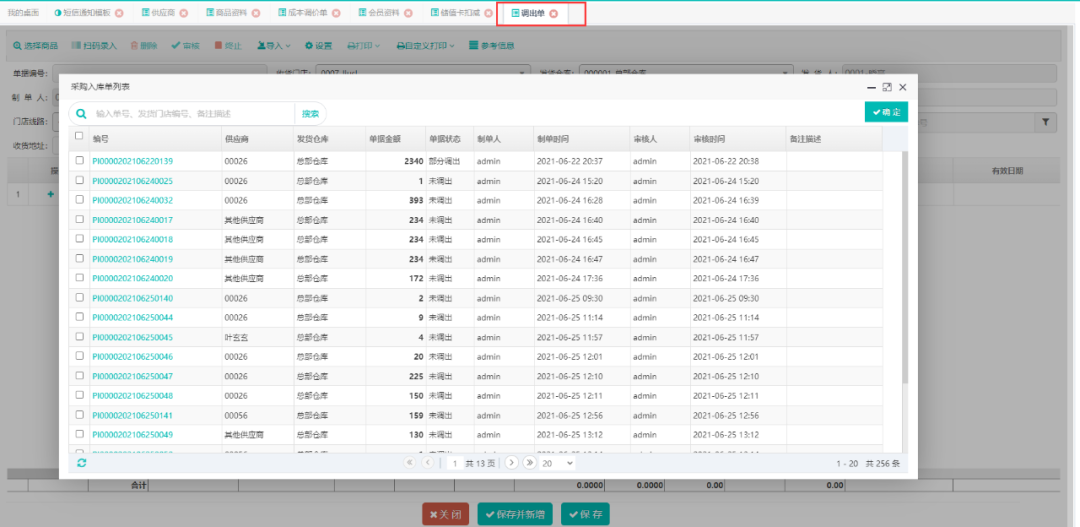
Task: Close the 供应商 tab with its X icon
Action: tap(183, 13)
